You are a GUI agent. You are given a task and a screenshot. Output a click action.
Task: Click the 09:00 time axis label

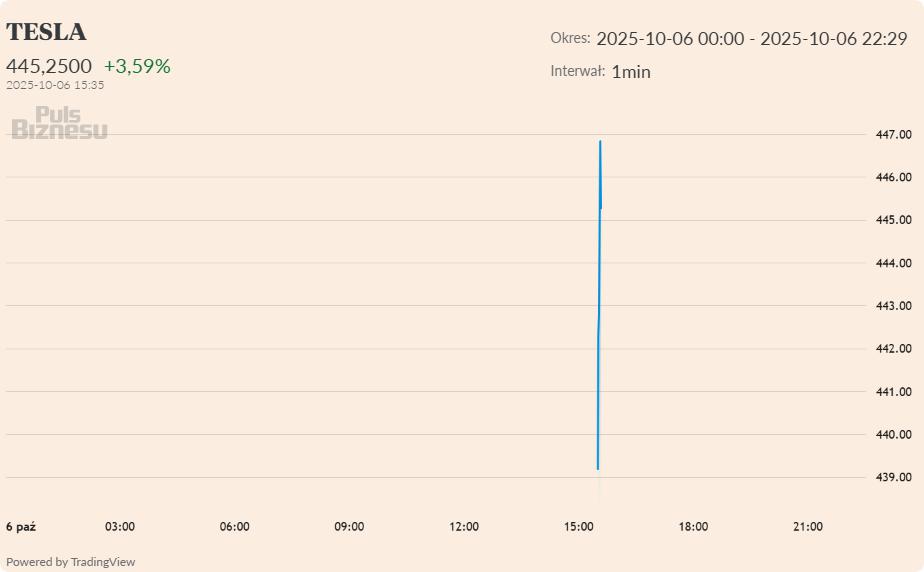(349, 527)
